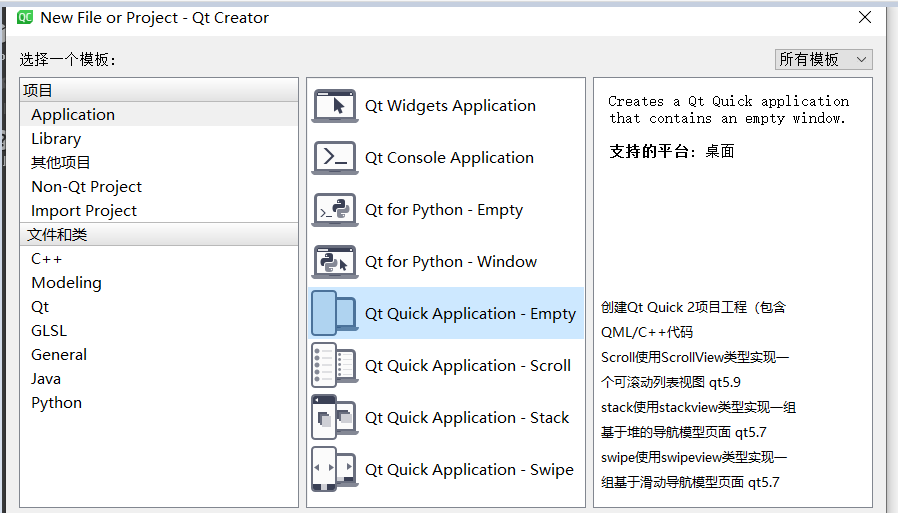Choose the Qt Quick Application - Swipe label
Viewport: 898px width, 513px height.
tap(469, 470)
